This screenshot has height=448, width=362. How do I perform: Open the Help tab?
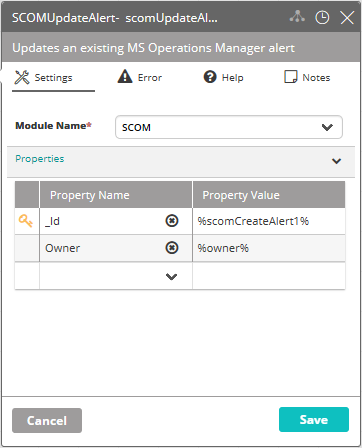point(223,77)
